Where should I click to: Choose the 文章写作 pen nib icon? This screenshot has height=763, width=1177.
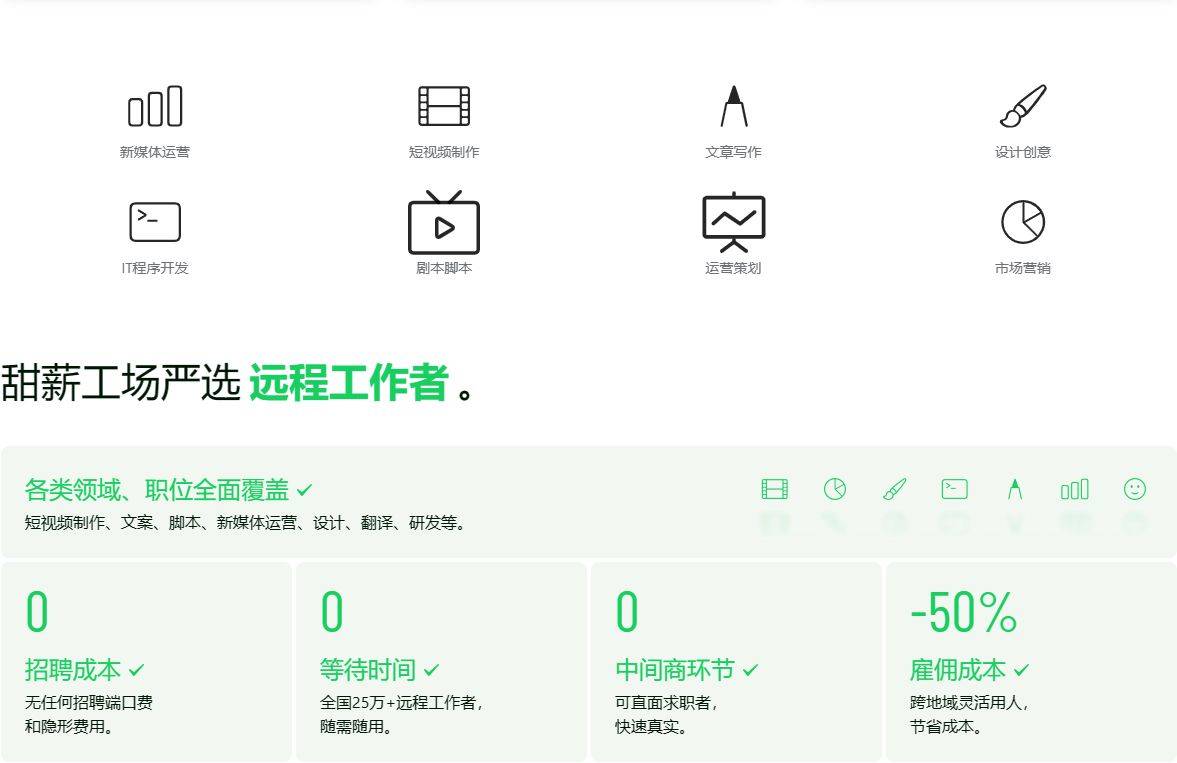(x=733, y=106)
